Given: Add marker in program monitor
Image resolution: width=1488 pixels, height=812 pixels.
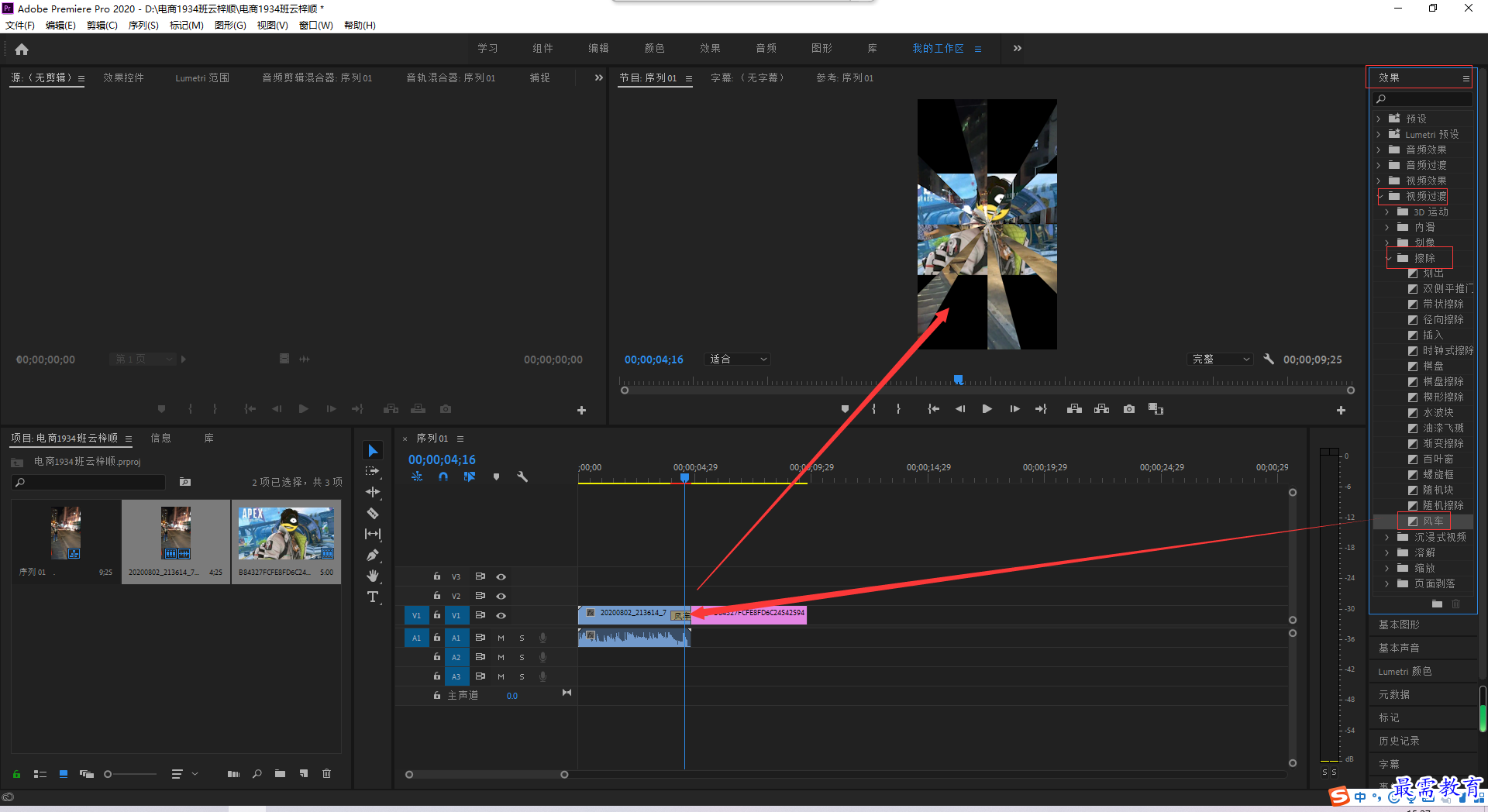Looking at the screenshot, I should coord(845,409).
